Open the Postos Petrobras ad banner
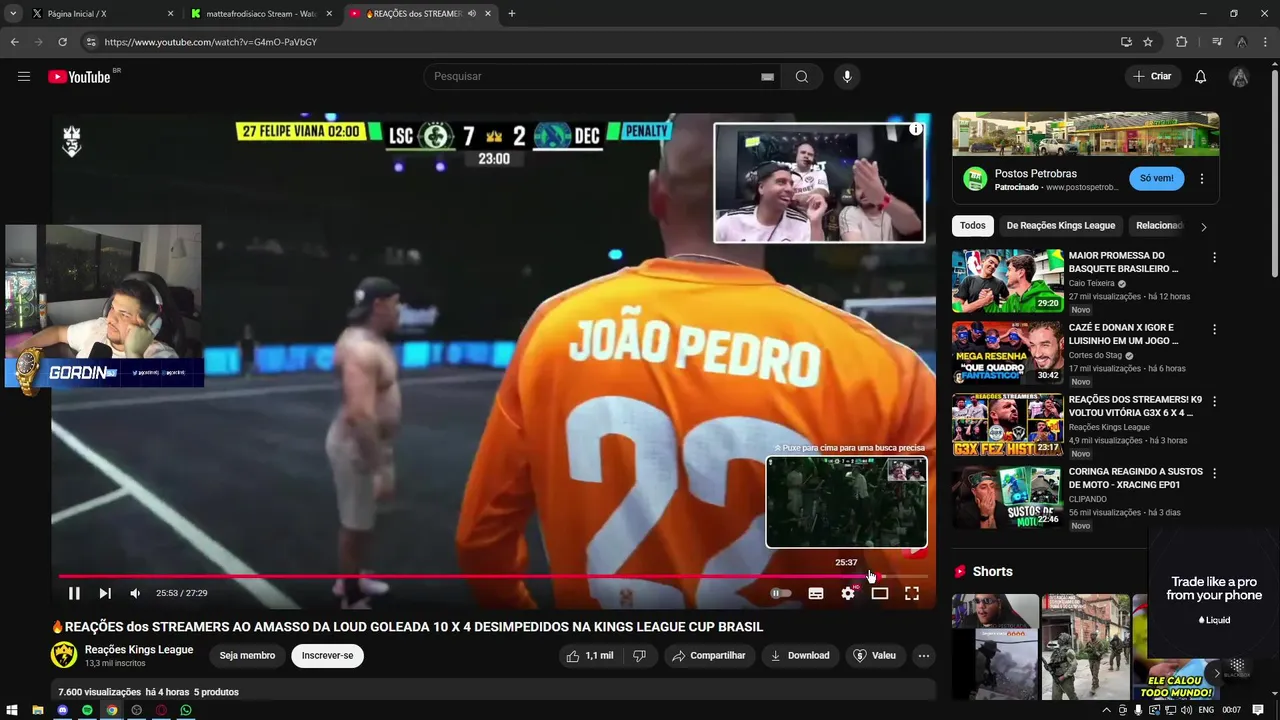Screen dimensions: 1280x720 (x=1086, y=134)
